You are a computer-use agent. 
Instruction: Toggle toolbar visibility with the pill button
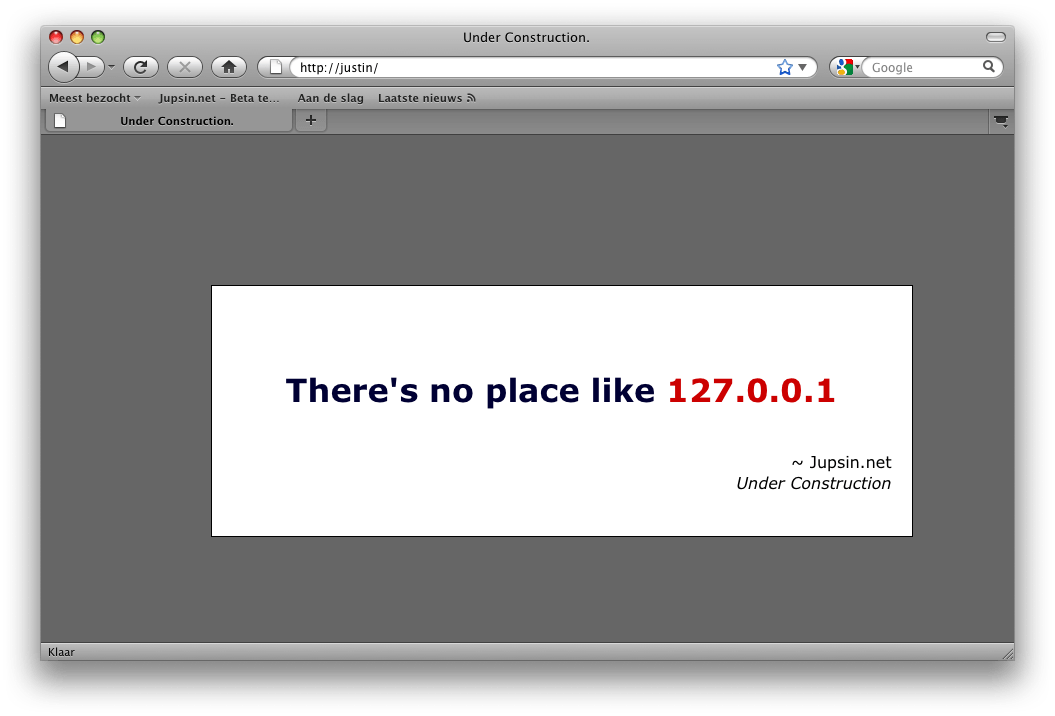(995, 37)
